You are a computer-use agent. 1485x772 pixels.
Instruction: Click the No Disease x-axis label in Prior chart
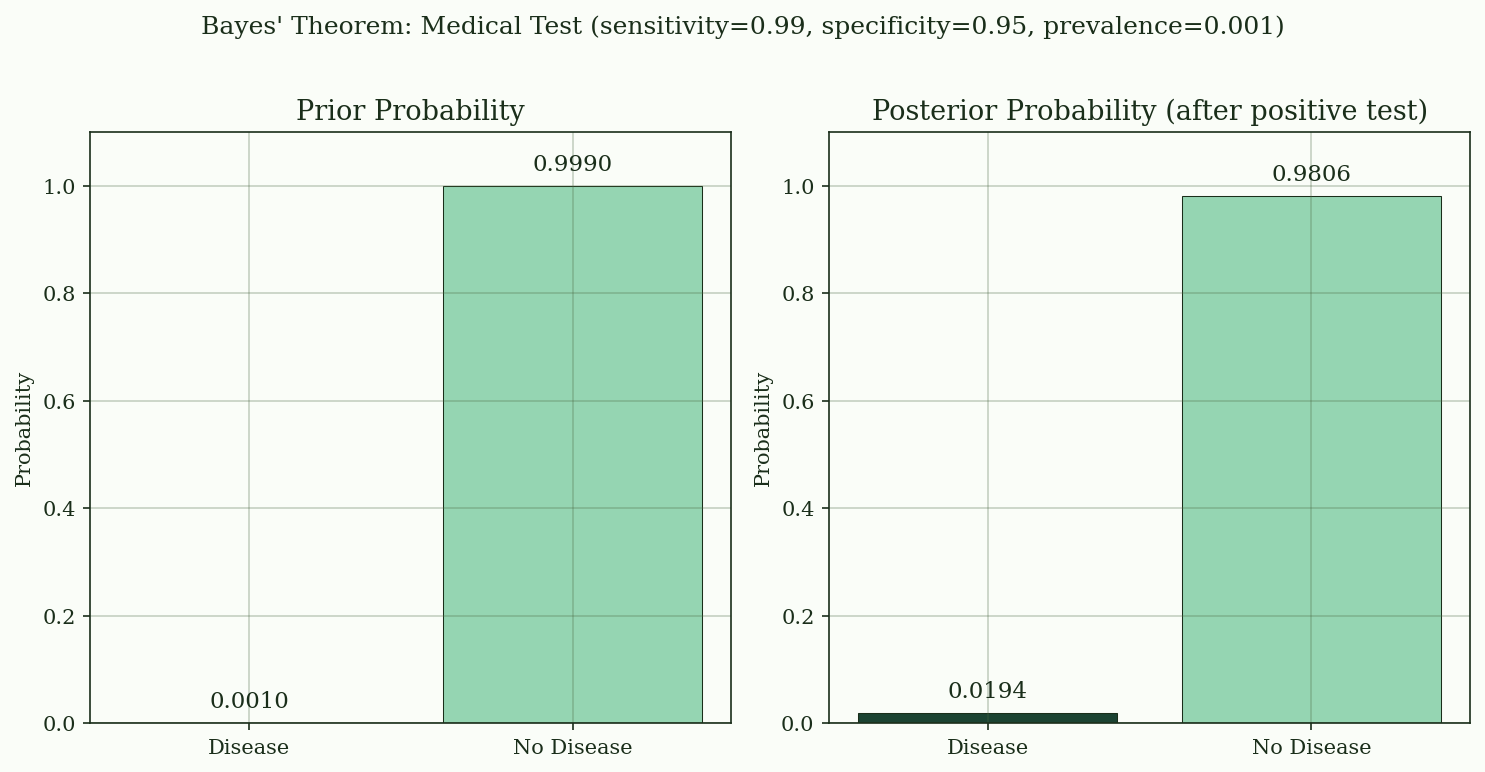coord(572,748)
